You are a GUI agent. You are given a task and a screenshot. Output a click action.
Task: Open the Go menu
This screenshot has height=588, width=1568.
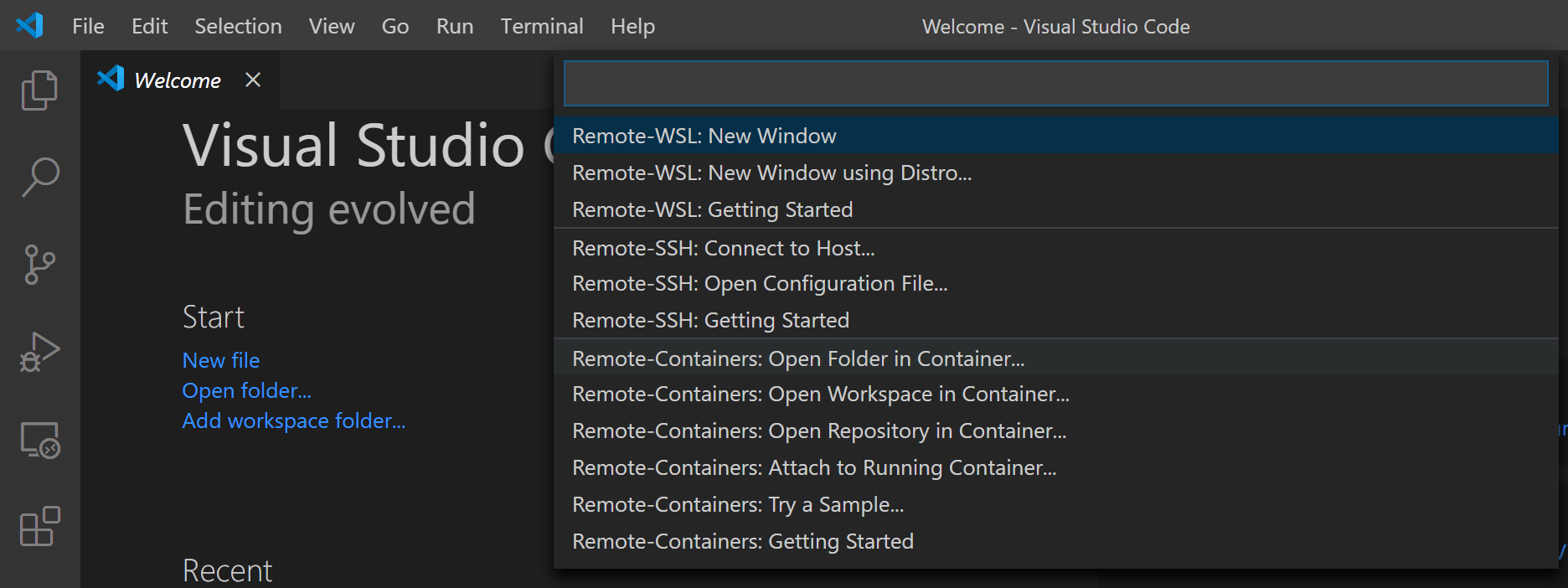click(395, 26)
